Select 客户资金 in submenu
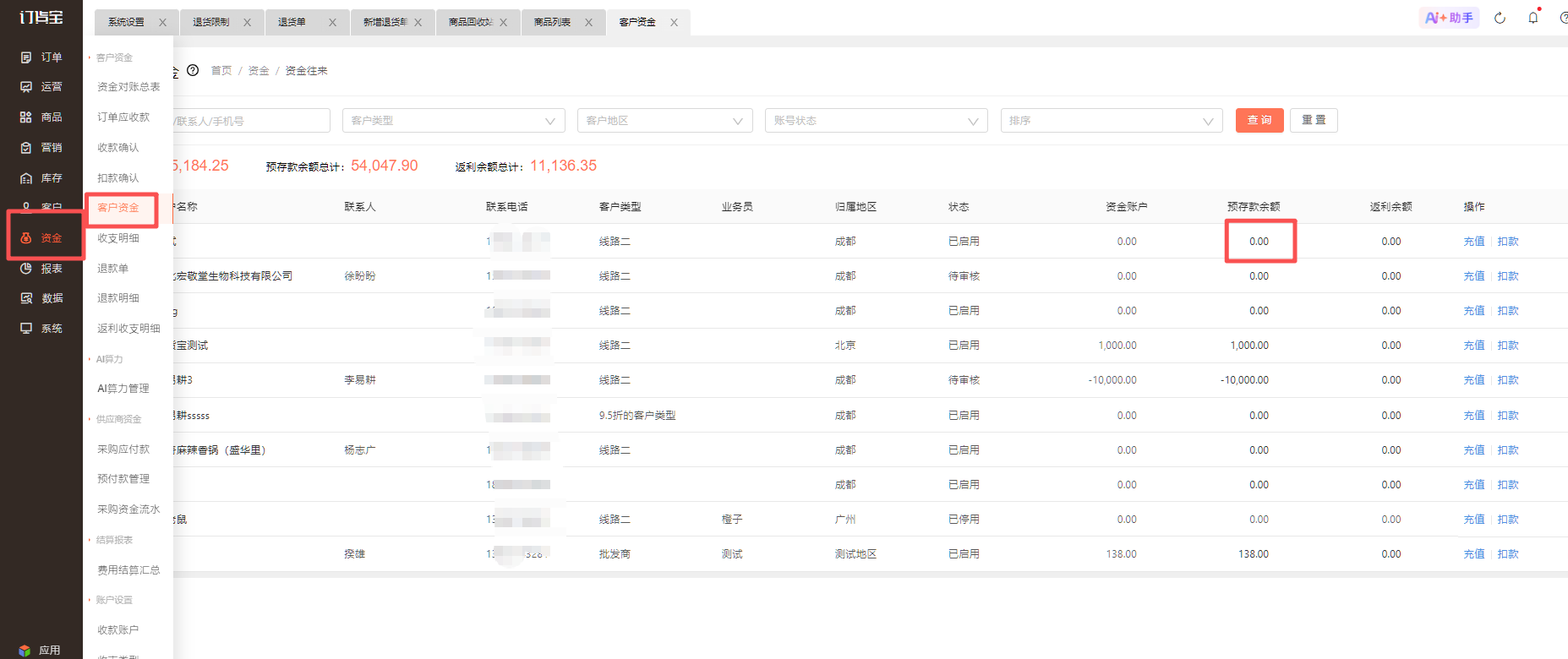Viewport: 1568px width, 659px height. coord(118,208)
